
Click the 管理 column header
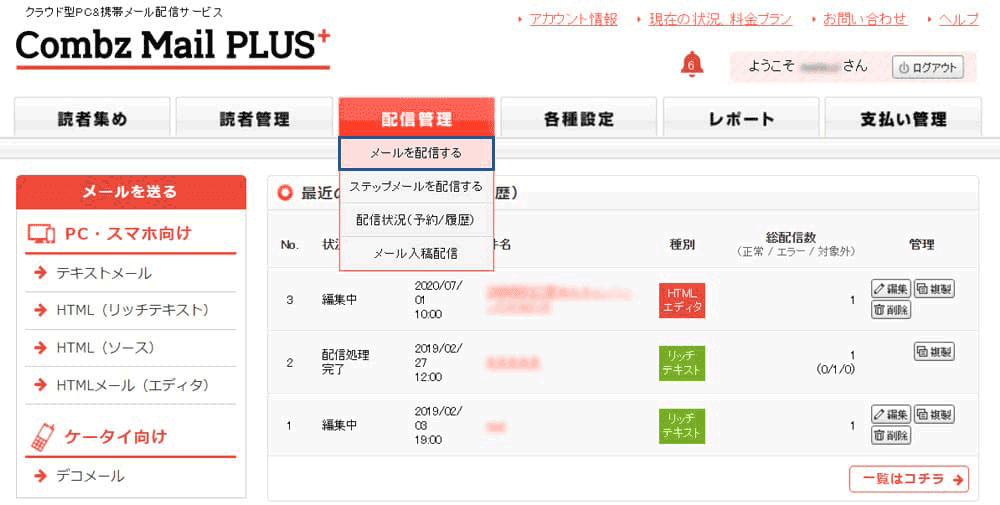(x=922, y=245)
